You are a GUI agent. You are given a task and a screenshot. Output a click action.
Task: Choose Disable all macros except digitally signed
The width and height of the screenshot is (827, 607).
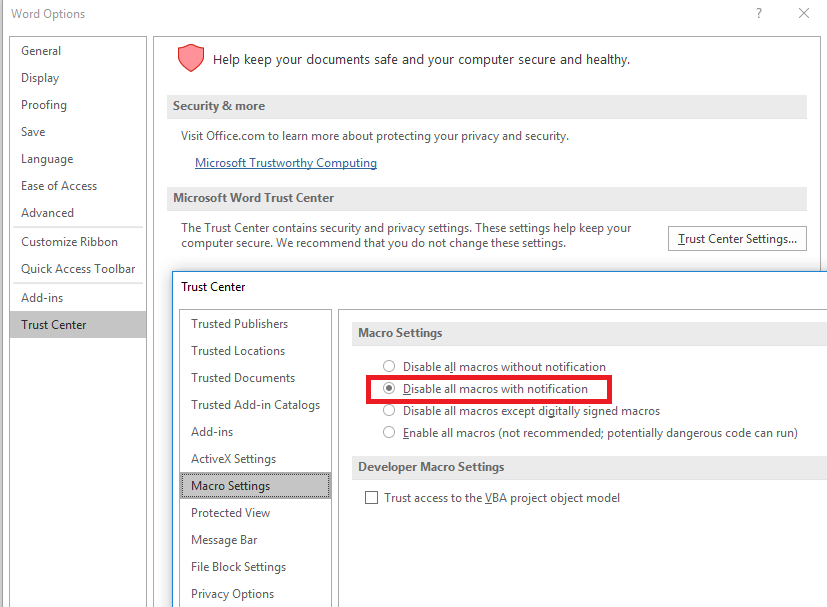point(390,411)
